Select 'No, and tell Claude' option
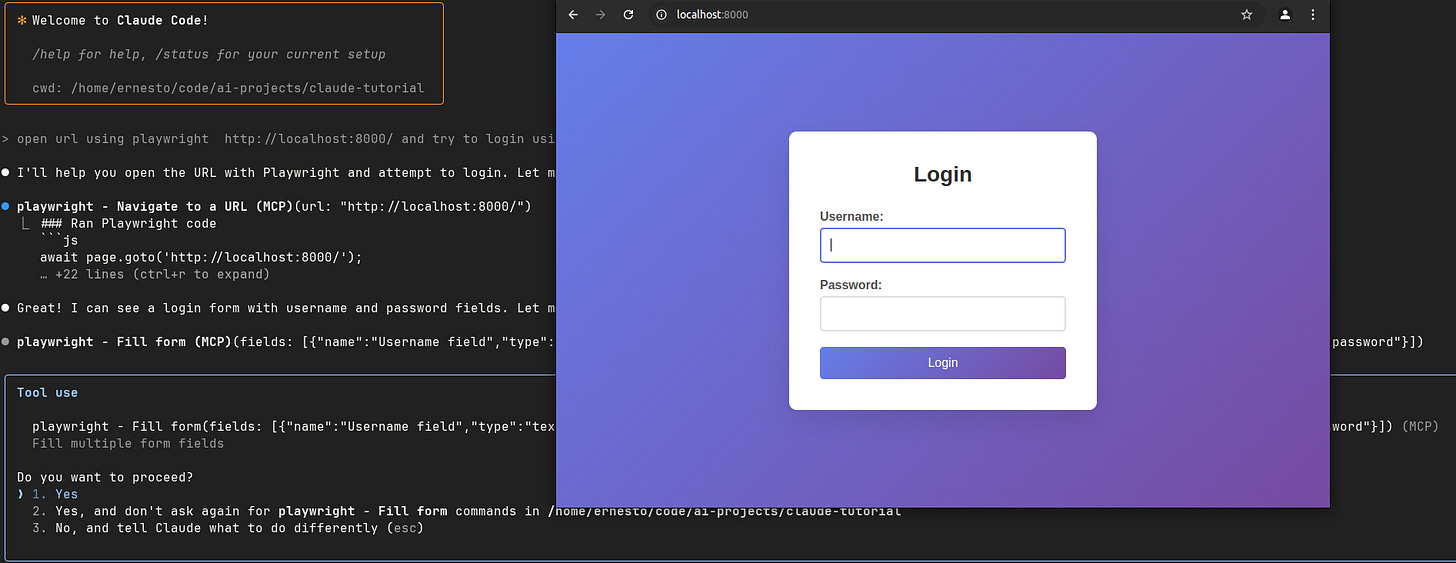1456x563 pixels. [x=228, y=528]
